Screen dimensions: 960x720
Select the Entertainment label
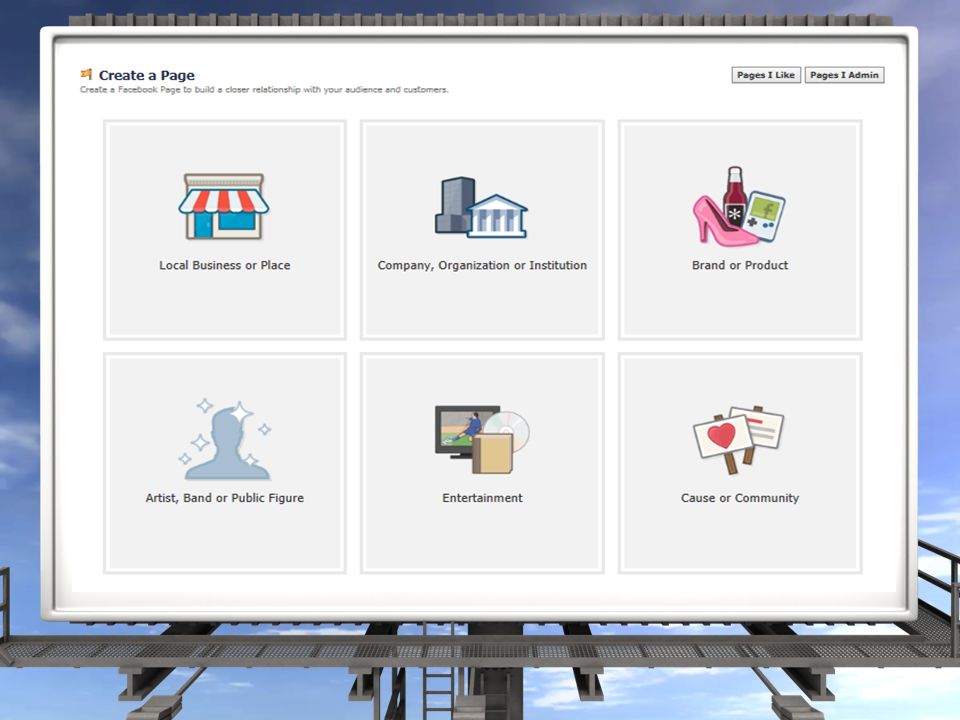click(x=482, y=498)
